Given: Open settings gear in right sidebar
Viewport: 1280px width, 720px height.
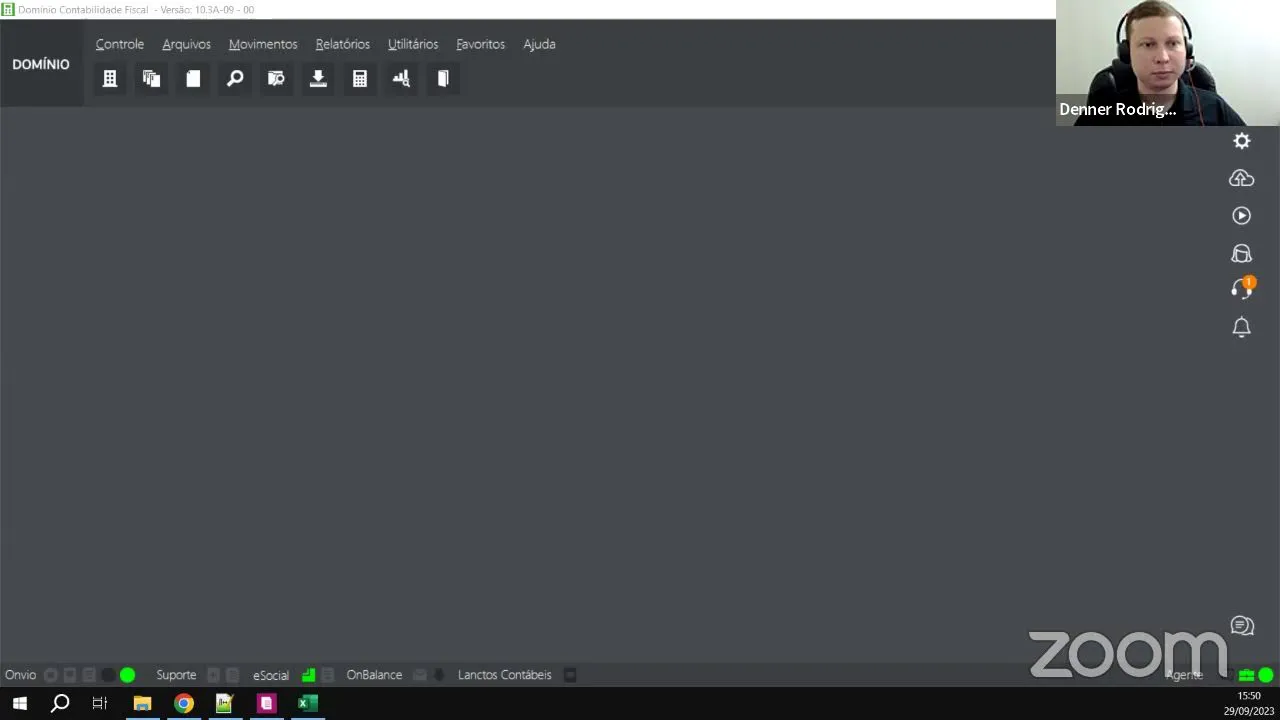Looking at the screenshot, I should pyautogui.click(x=1241, y=141).
